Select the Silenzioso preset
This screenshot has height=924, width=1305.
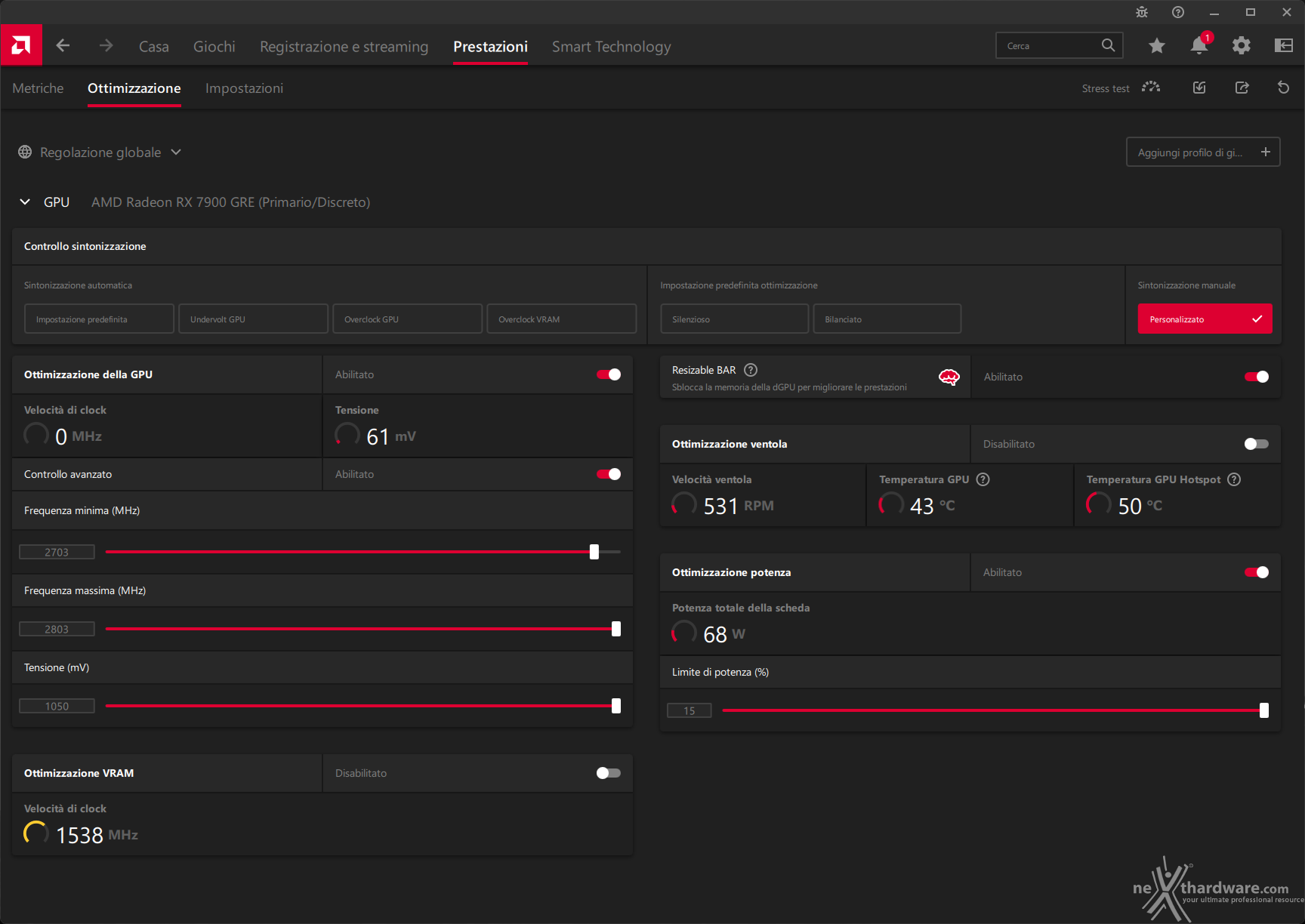click(x=735, y=319)
